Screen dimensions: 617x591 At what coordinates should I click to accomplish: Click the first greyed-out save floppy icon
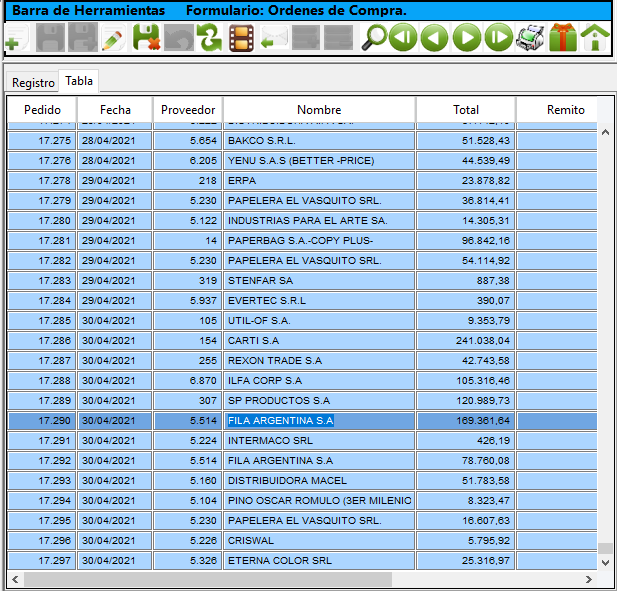(x=50, y=38)
